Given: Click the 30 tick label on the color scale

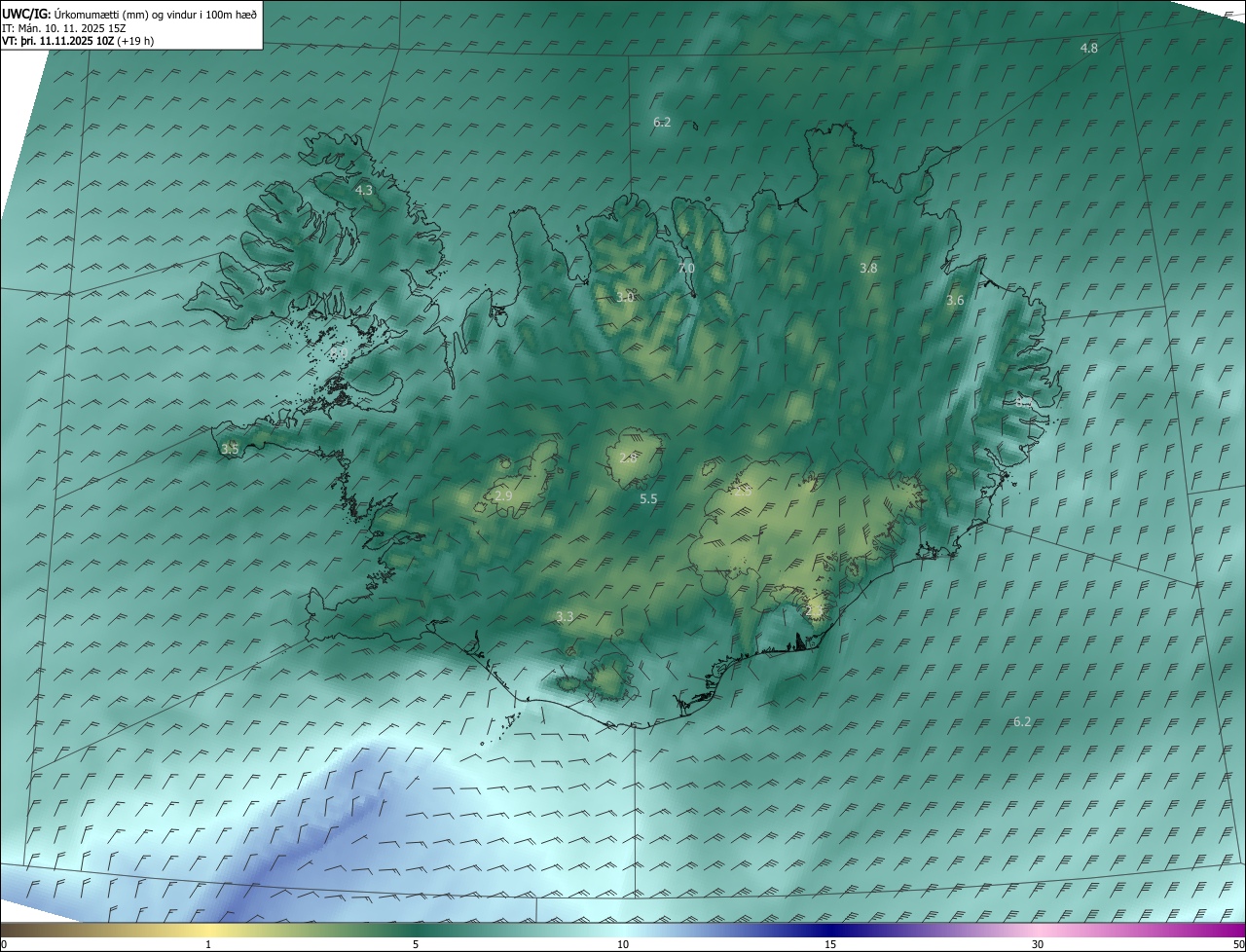Looking at the screenshot, I should tap(1038, 944).
